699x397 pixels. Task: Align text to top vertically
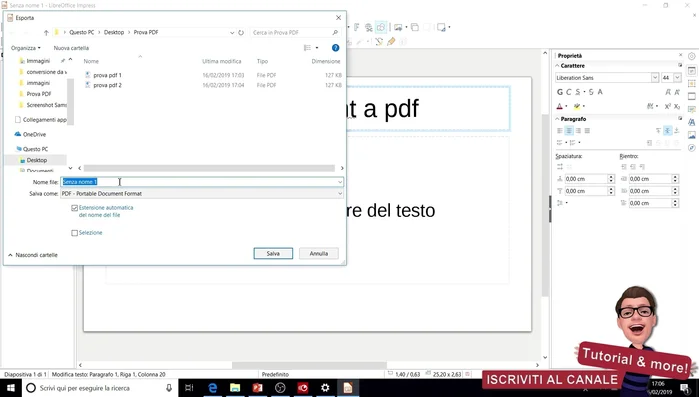(x=658, y=131)
